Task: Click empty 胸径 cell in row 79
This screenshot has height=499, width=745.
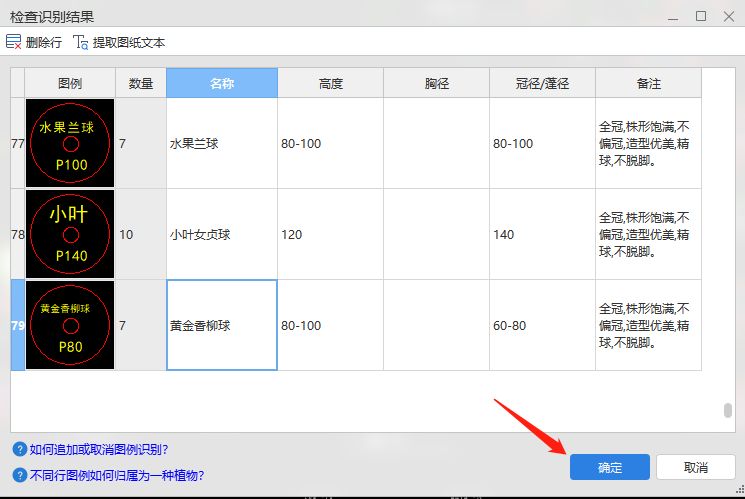Action: click(x=437, y=325)
